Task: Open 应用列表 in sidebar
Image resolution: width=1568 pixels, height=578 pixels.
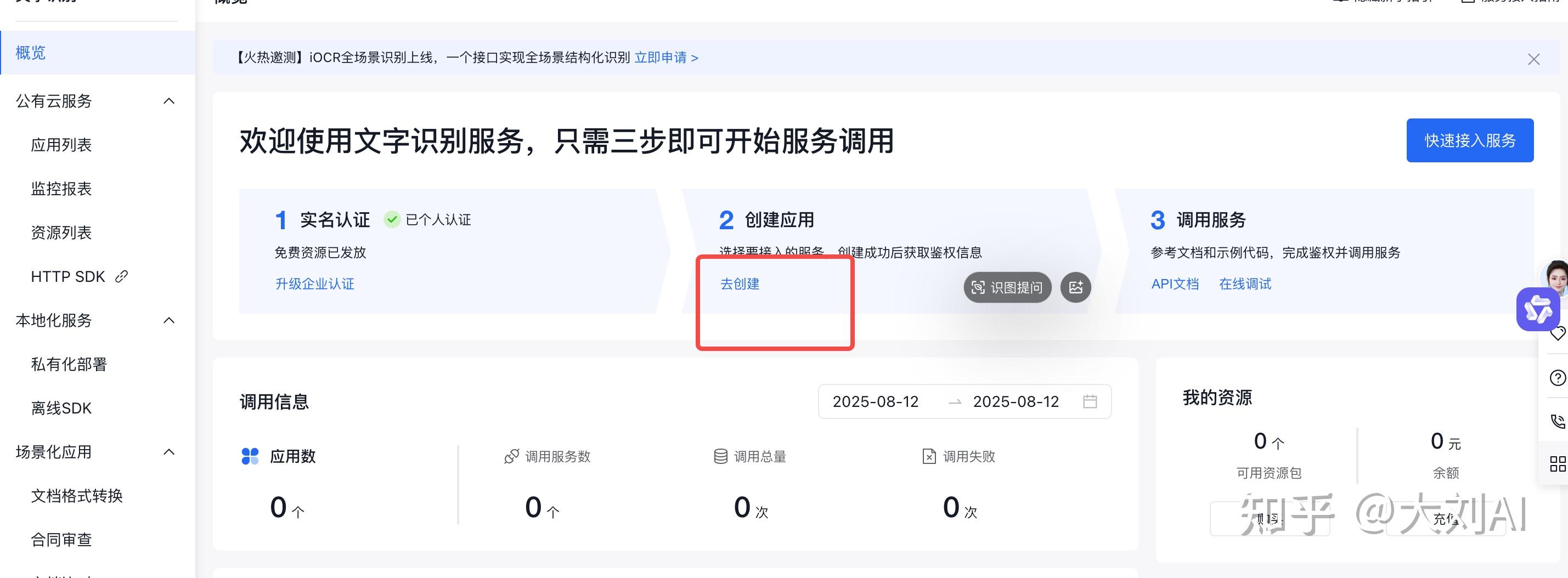Action: pos(61,145)
